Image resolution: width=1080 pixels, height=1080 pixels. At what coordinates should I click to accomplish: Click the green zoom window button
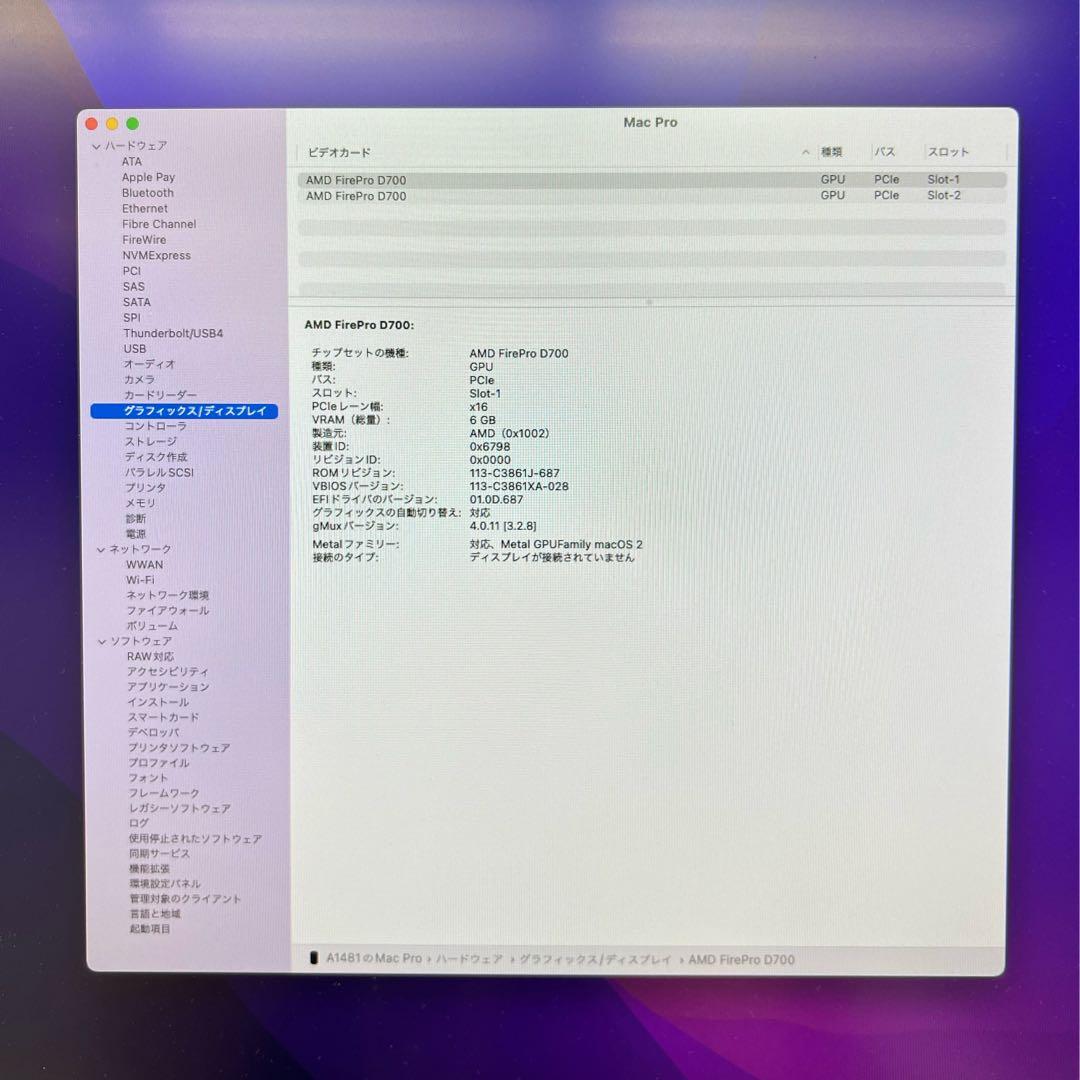pyautogui.click(x=132, y=124)
